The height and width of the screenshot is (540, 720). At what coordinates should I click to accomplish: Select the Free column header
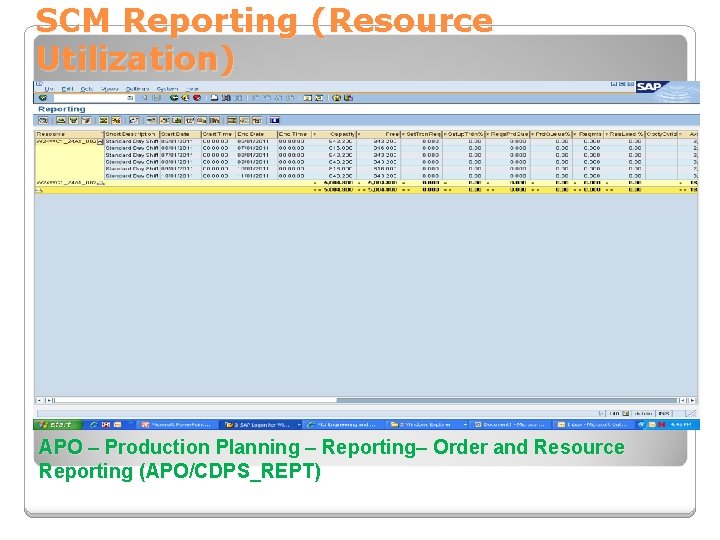[378, 134]
